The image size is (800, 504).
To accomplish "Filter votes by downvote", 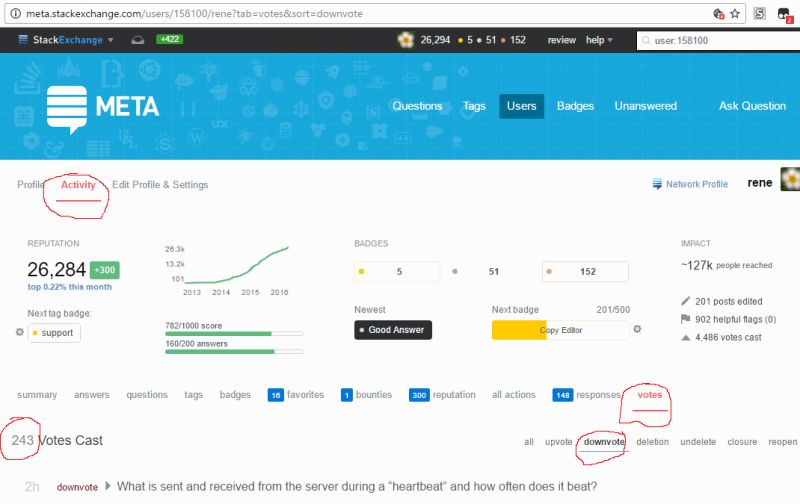I will point(604,442).
